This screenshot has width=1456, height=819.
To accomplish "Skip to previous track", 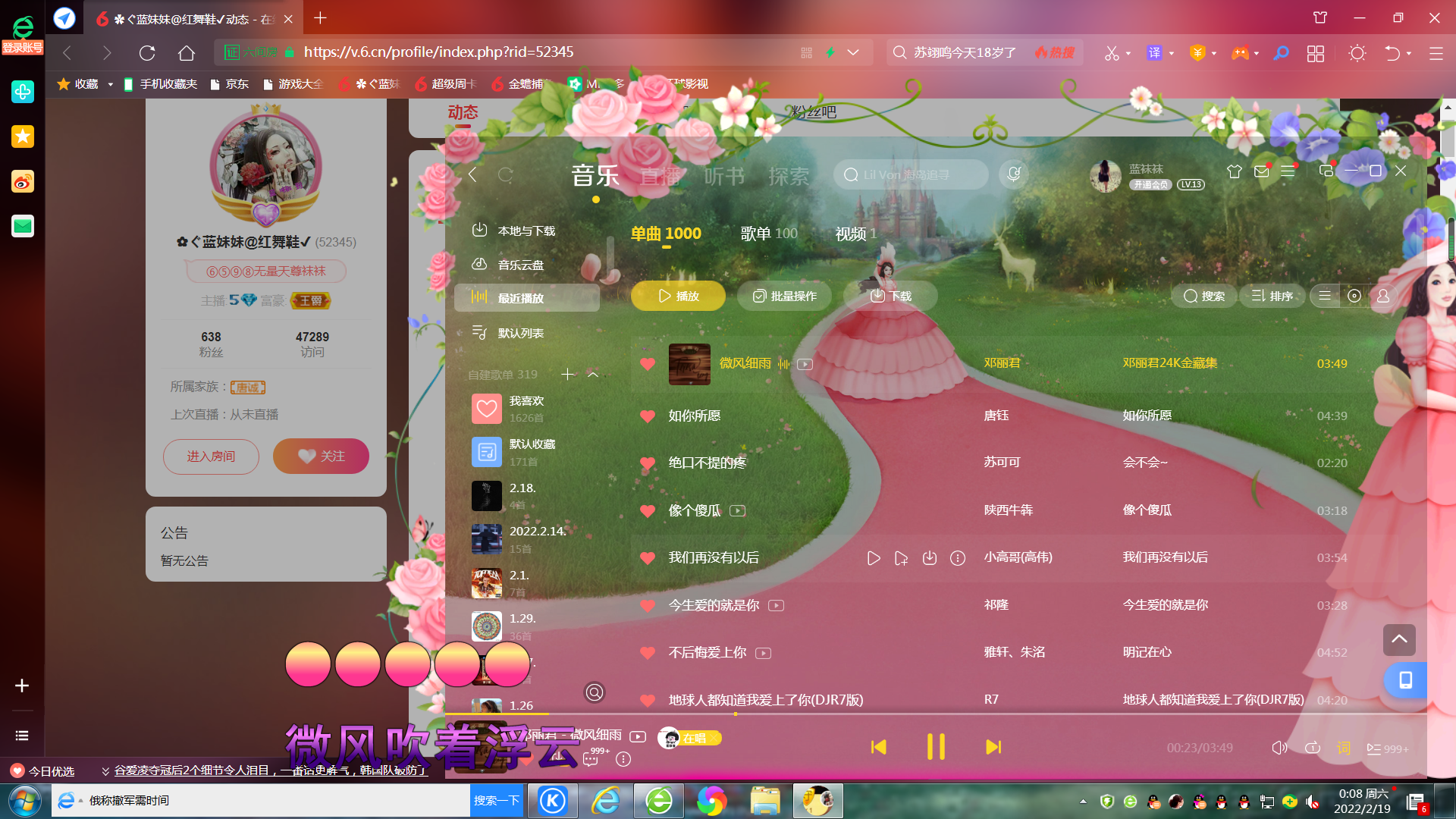I will [x=879, y=747].
